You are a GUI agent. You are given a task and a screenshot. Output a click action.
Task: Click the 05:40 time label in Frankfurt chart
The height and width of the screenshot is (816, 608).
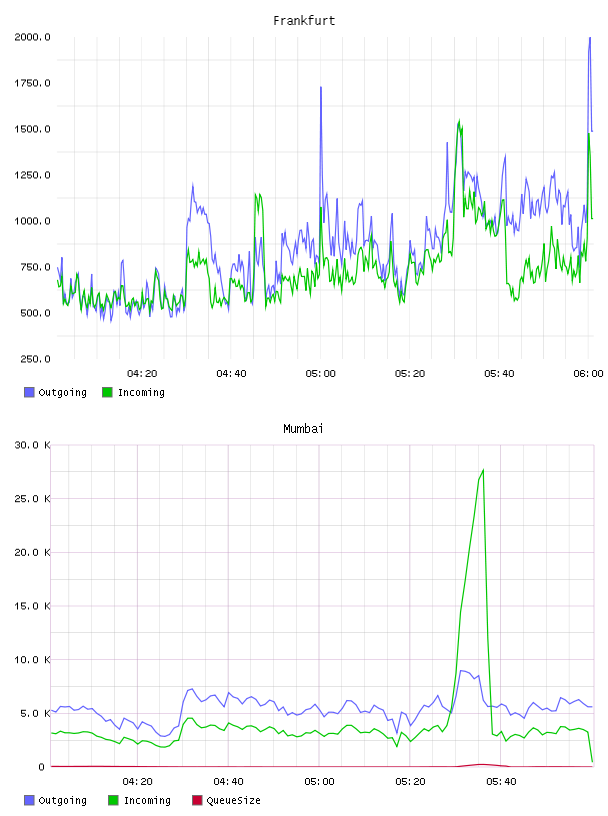500,374
